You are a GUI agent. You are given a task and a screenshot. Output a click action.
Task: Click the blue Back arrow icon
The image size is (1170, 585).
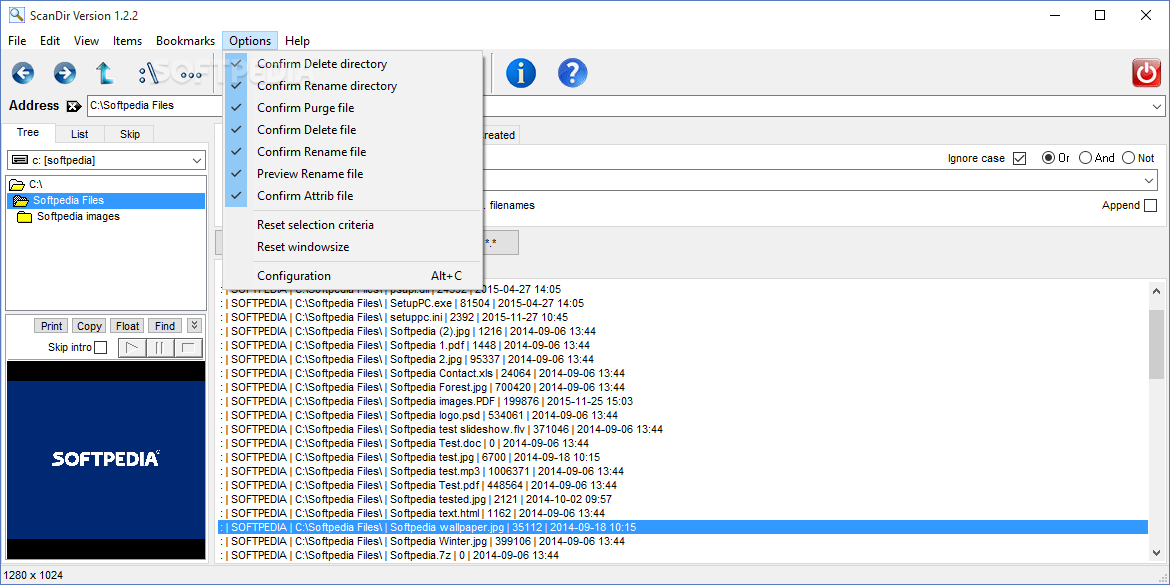[23, 73]
